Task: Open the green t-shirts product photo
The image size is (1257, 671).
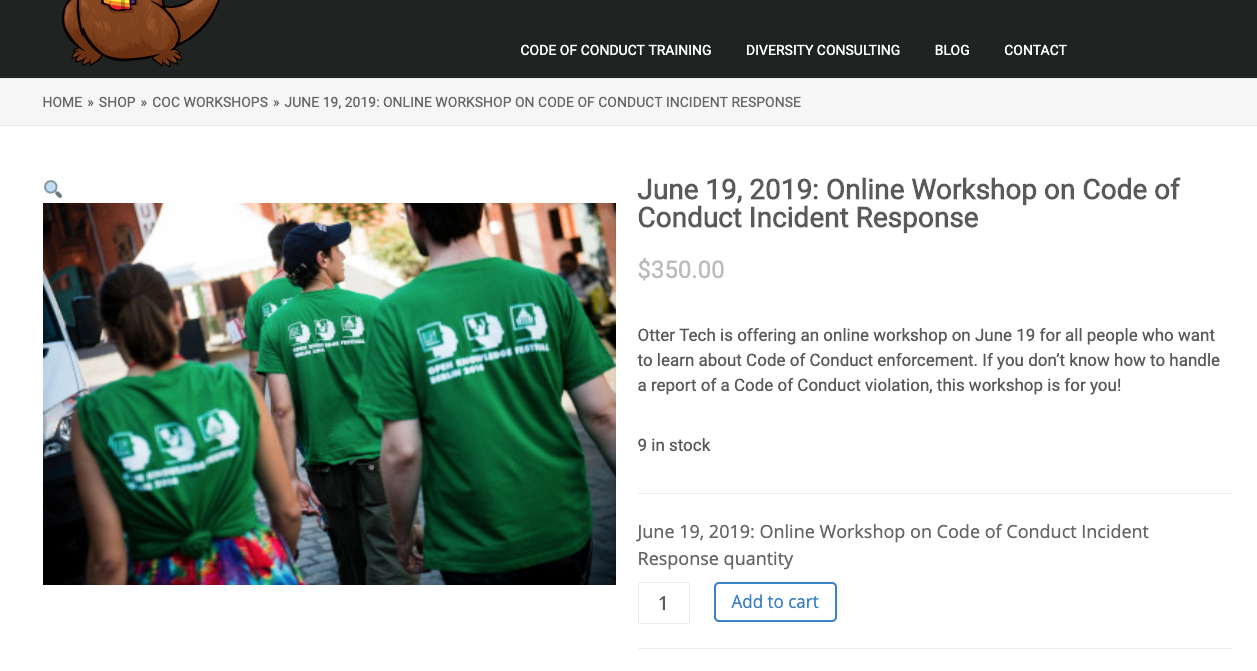Action: [x=329, y=394]
